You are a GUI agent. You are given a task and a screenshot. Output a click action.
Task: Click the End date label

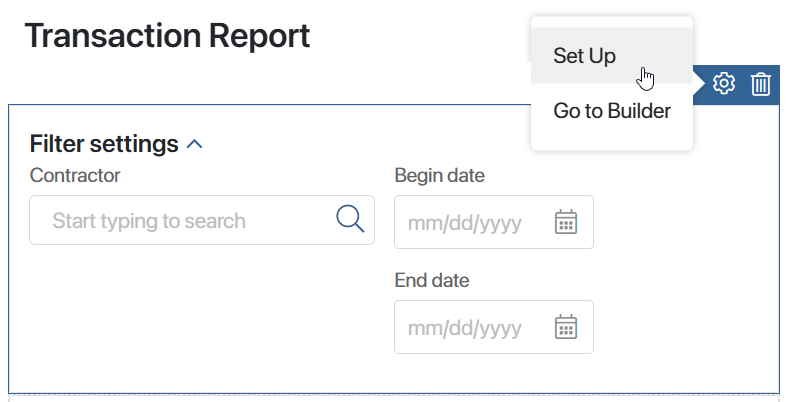(x=432, y=280)
